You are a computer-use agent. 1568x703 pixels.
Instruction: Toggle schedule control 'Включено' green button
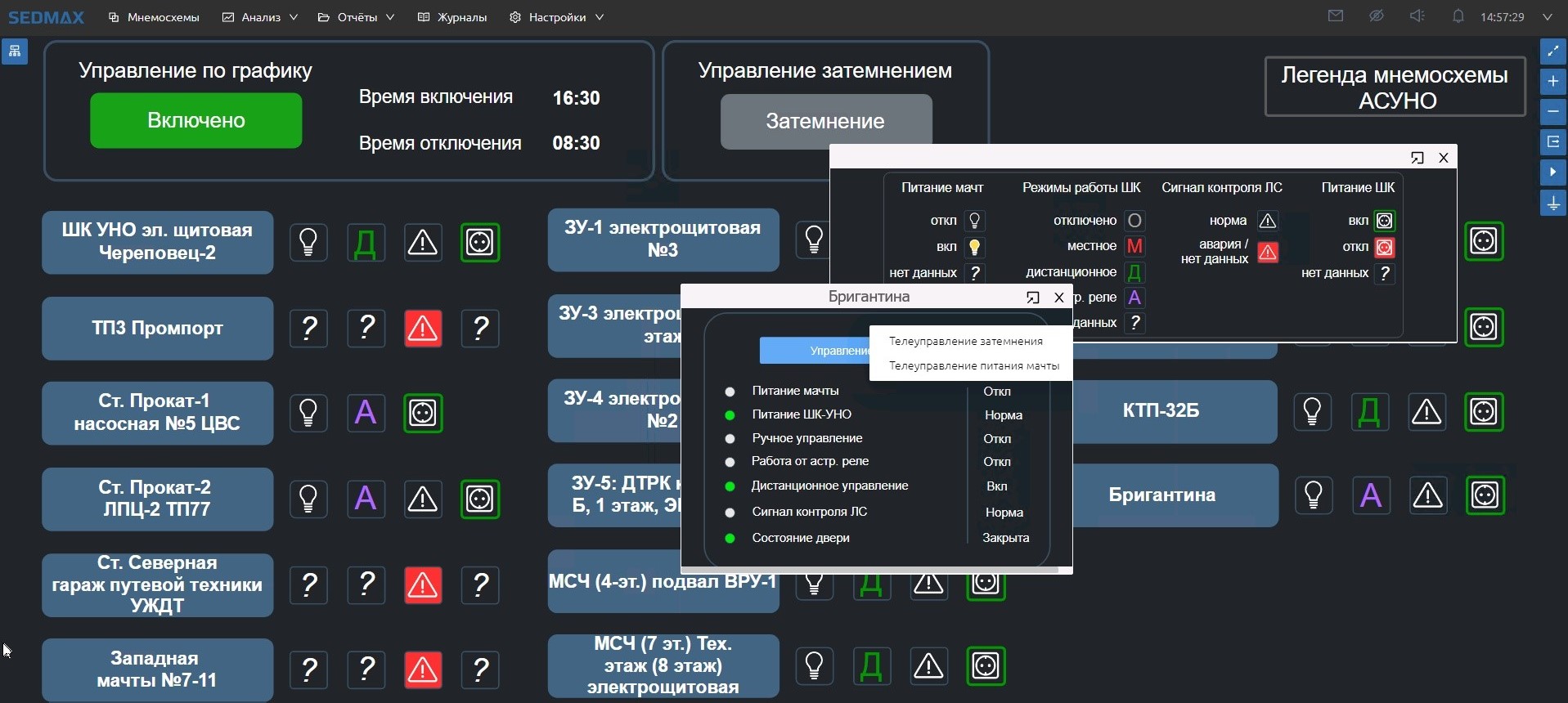[x=195, y=120]
